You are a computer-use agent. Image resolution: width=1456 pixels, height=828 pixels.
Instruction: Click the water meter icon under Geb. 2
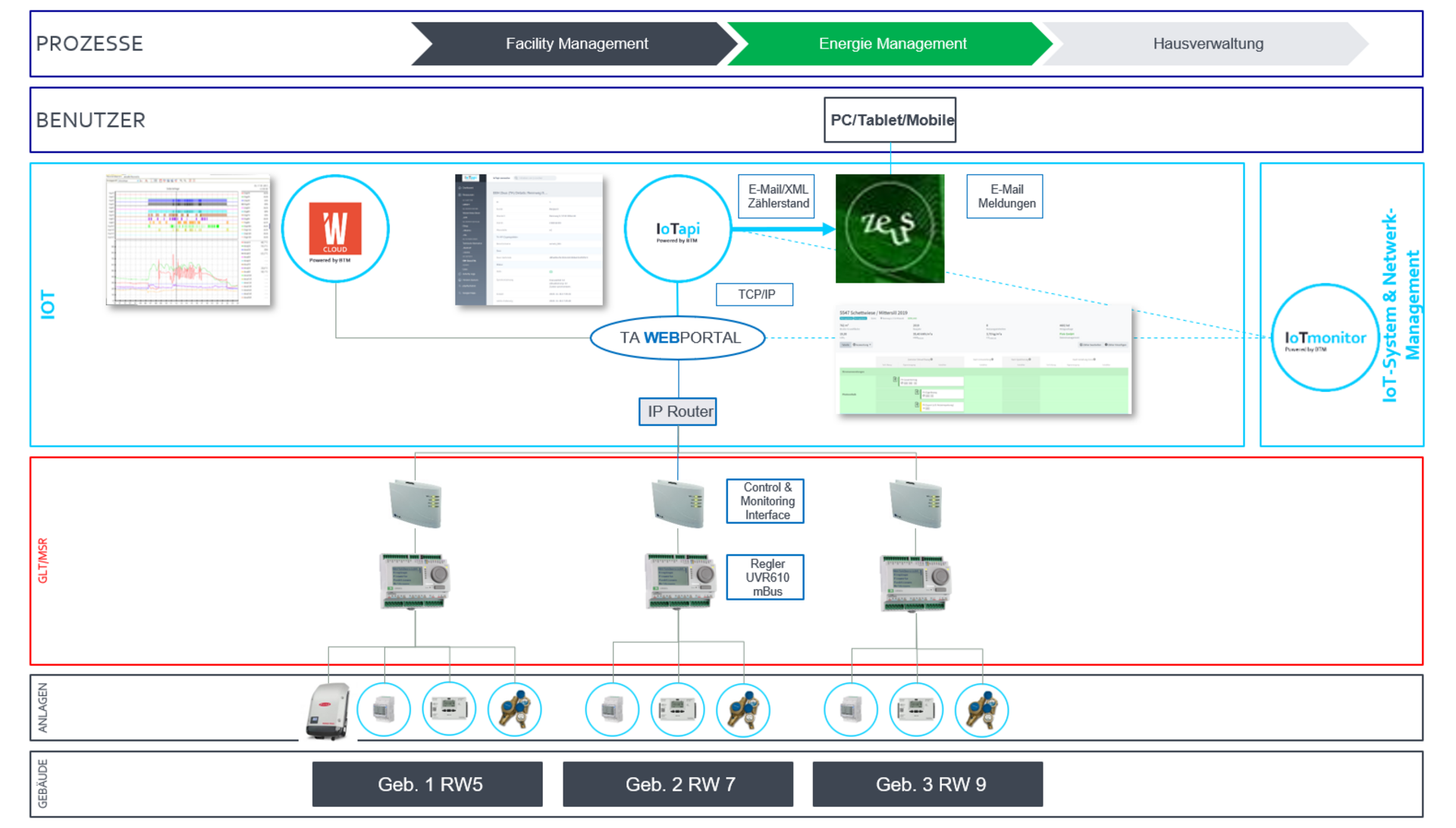pos(743,710)
